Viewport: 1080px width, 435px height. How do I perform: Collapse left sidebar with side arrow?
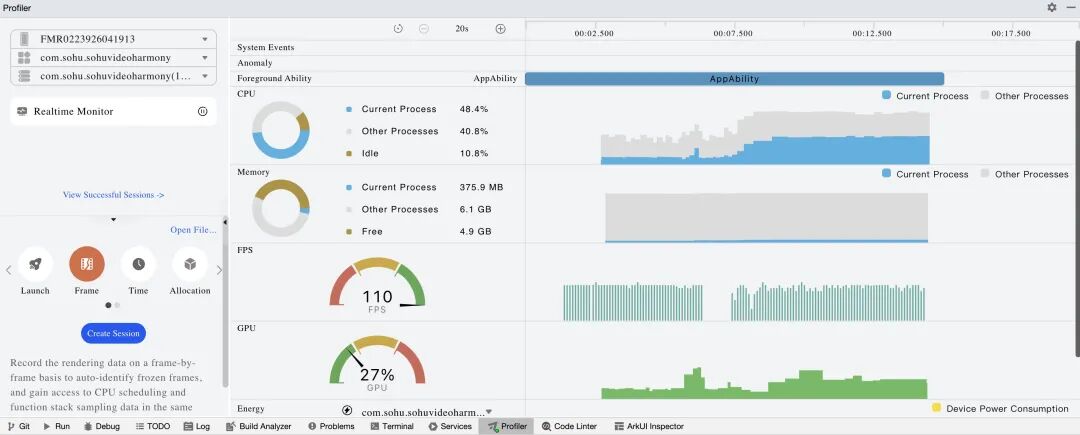click(x=225, y=223)
